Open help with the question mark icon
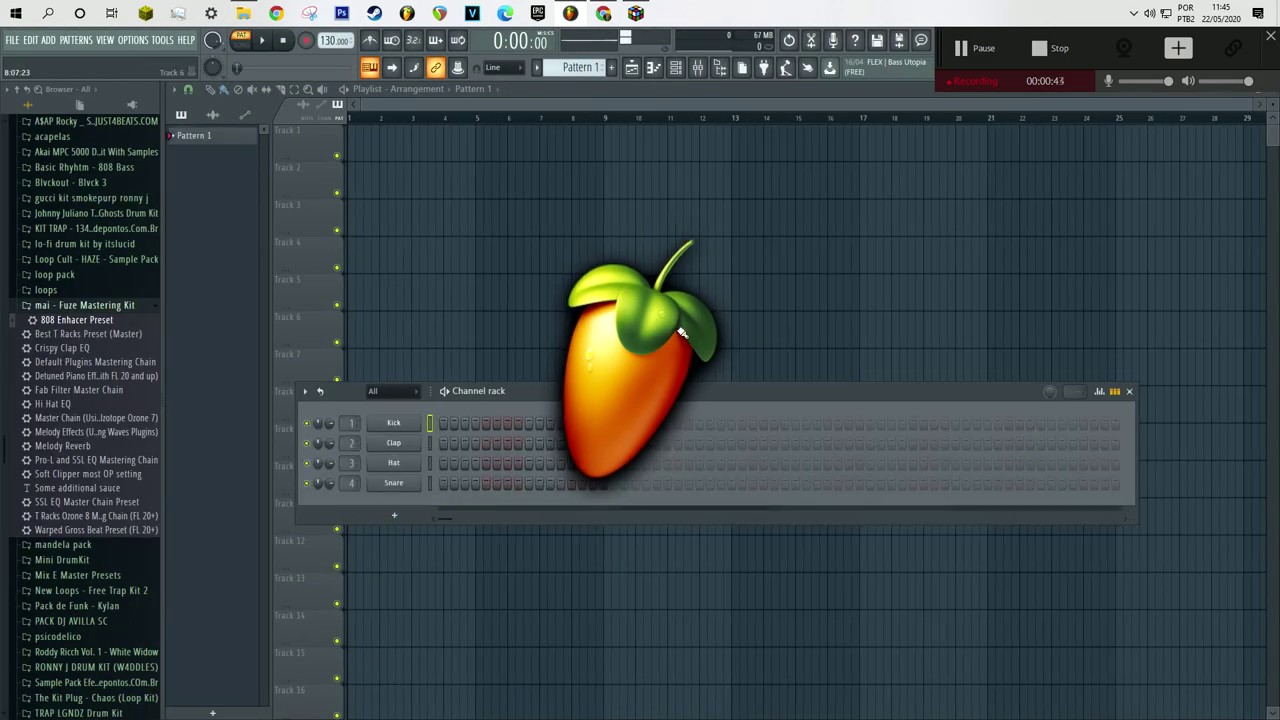The image size is (1280, 720). tap(855, 40)
